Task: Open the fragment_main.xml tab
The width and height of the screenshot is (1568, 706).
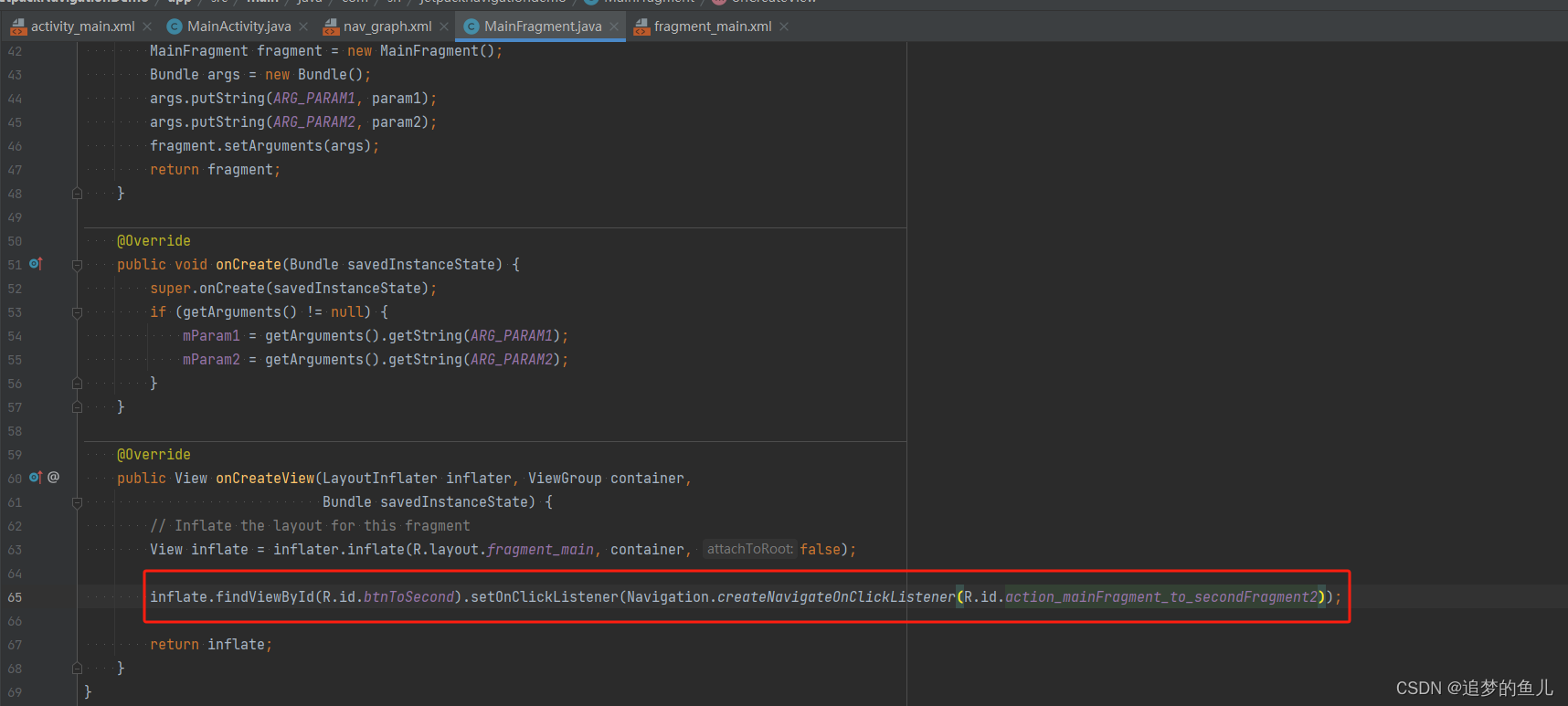Action: click(x=713, y=26)
